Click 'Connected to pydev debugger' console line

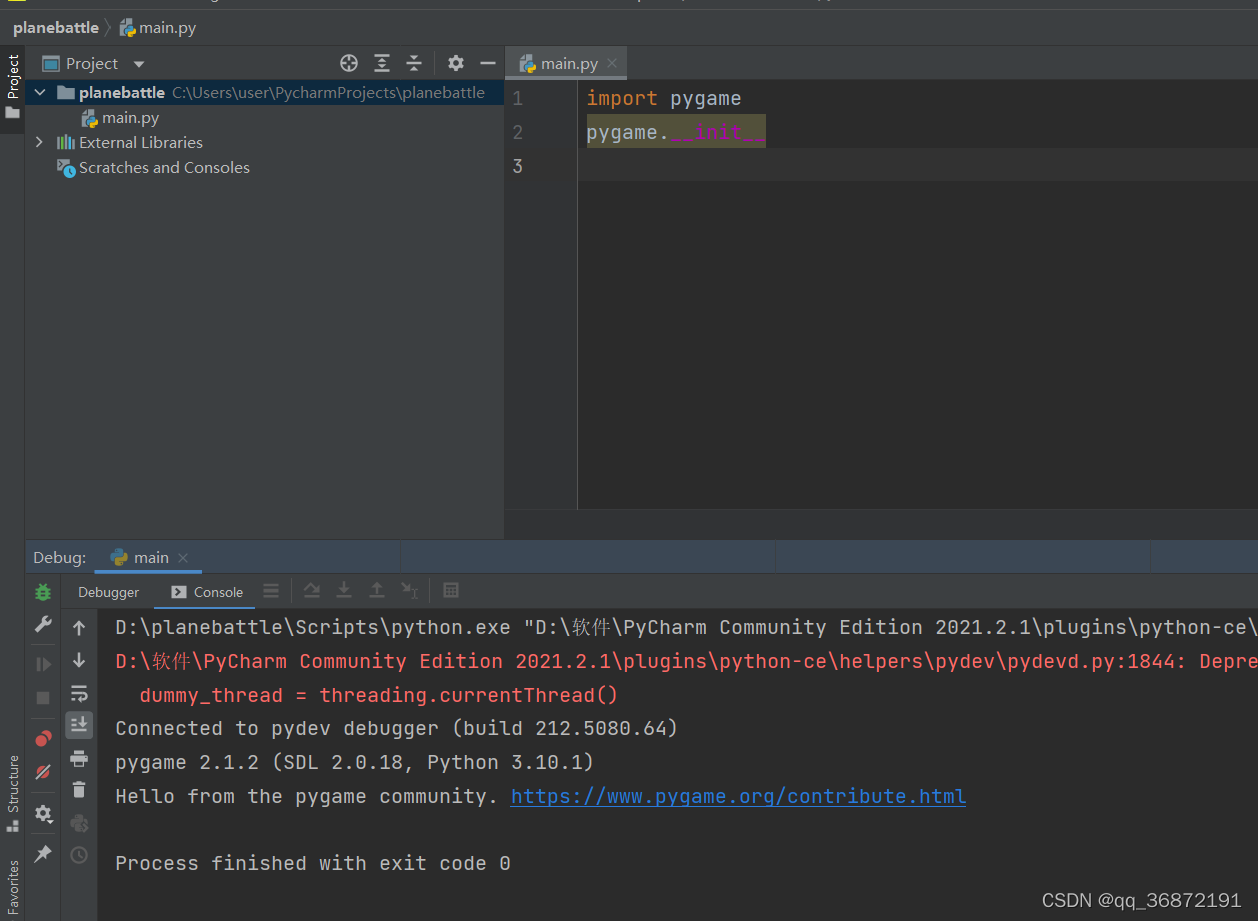pyautogui.click(x=397, y=728)
